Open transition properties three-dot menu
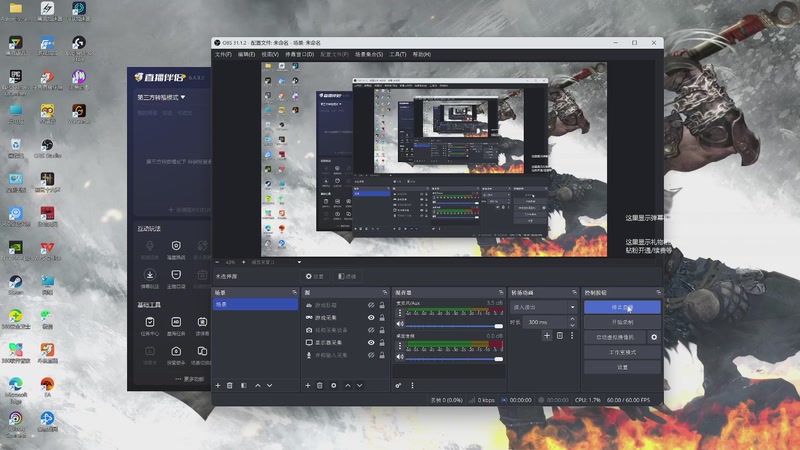800x450 pixels. click(572, 336)
